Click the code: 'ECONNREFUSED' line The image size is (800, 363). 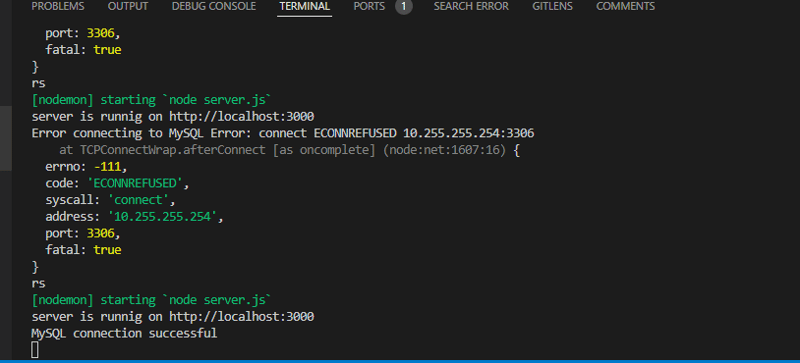tap(117, 183)
